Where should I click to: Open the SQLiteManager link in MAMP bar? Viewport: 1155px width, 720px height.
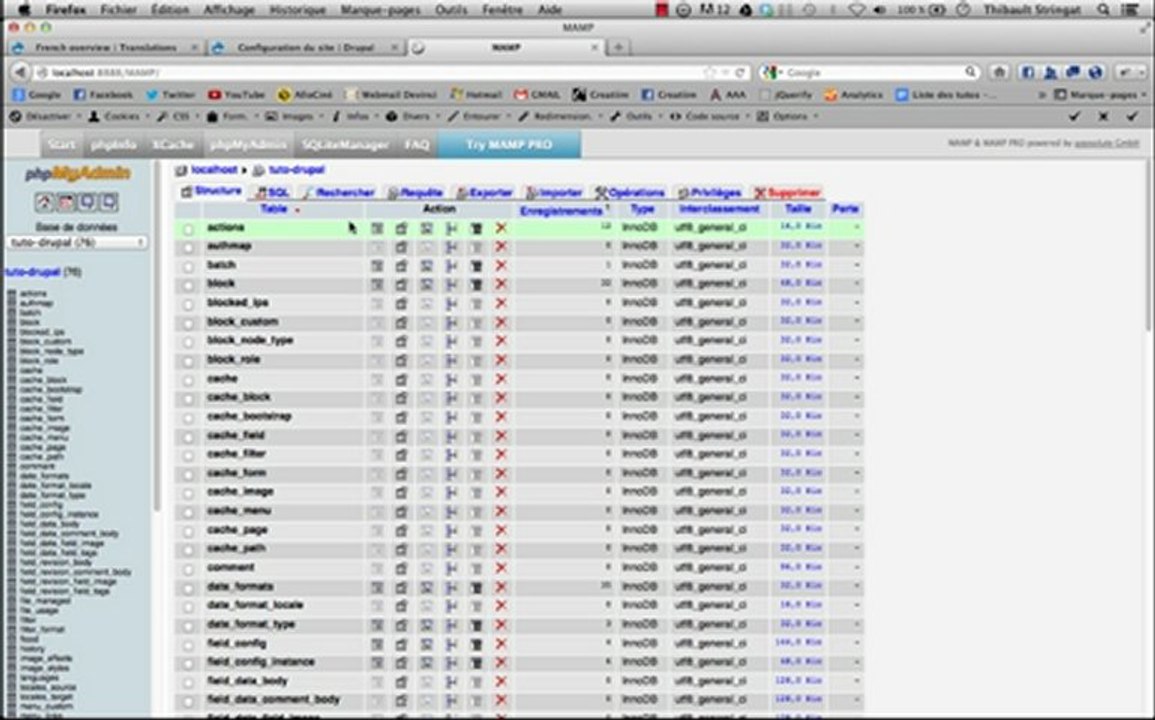pyautogui.click(x=345, y=144)
